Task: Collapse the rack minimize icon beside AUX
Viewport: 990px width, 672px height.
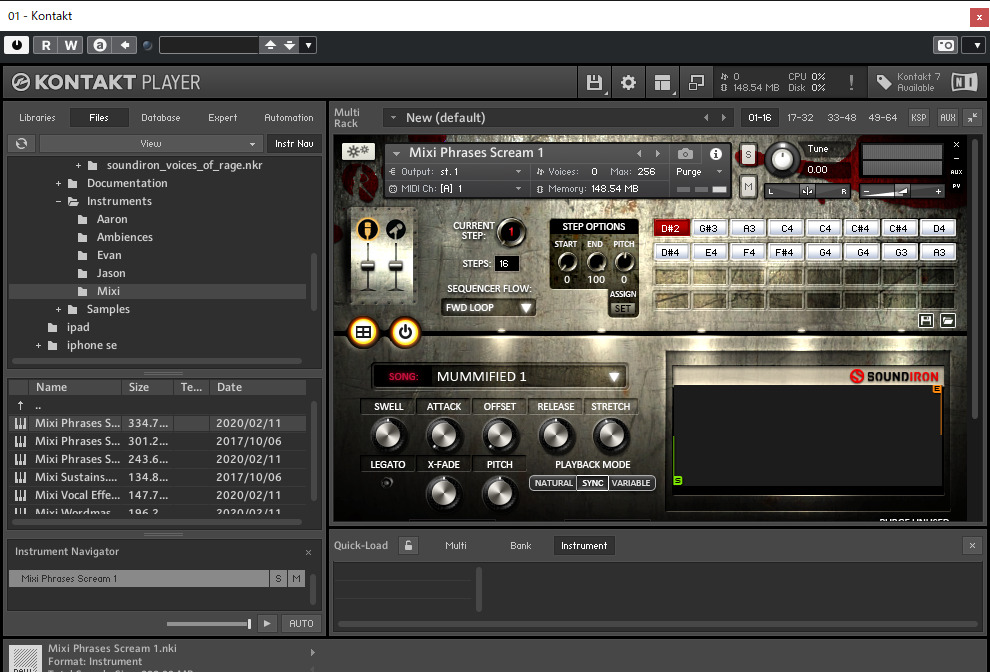Action: click(973, 117)
